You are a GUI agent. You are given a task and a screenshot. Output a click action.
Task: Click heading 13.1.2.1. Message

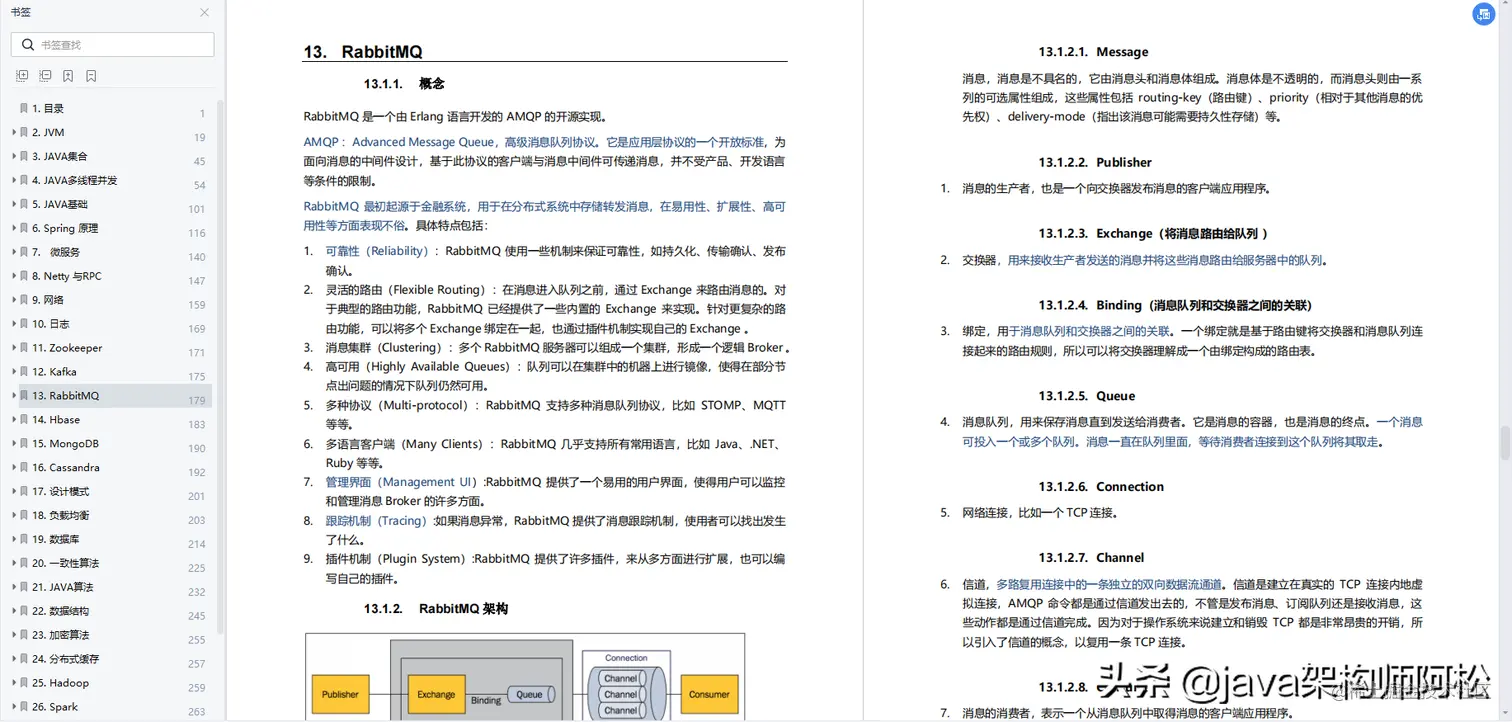pyautogui.click(x=1093, y=52)
